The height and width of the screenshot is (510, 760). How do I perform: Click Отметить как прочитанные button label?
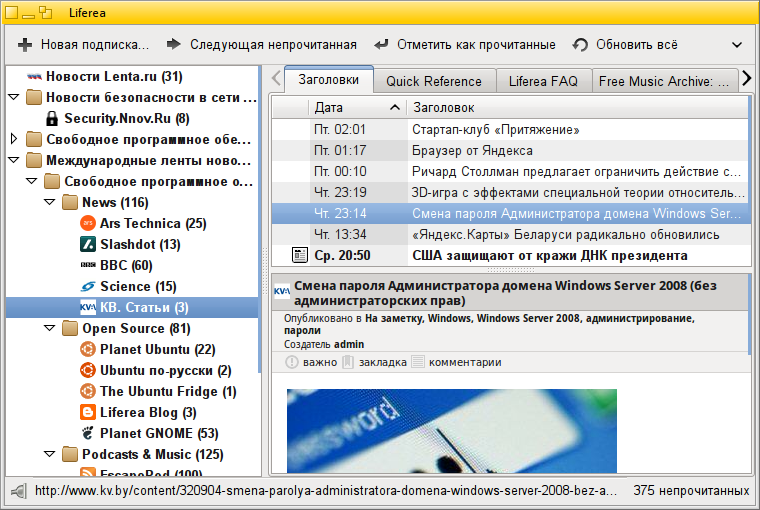pyautogui.click(x=476, y=45)
